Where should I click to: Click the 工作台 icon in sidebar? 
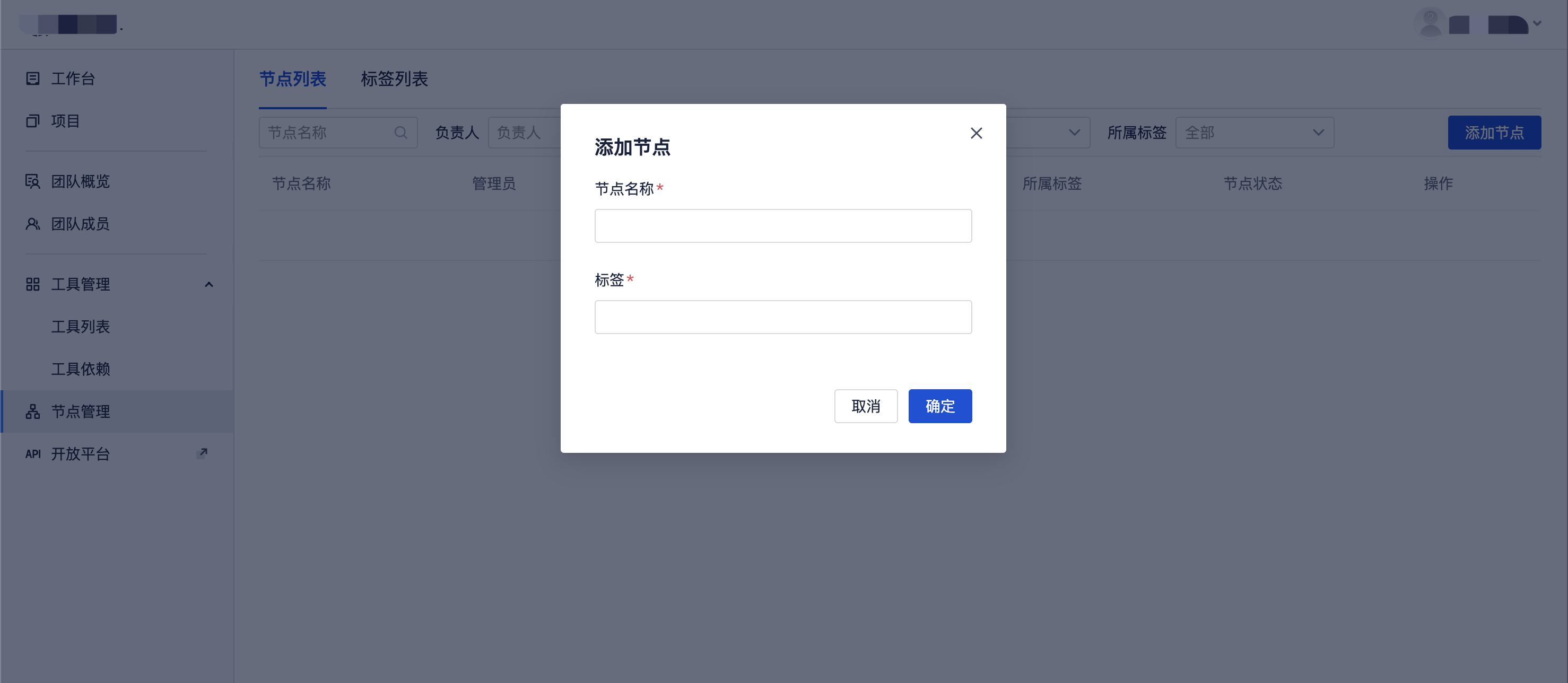tap(33, 78)
